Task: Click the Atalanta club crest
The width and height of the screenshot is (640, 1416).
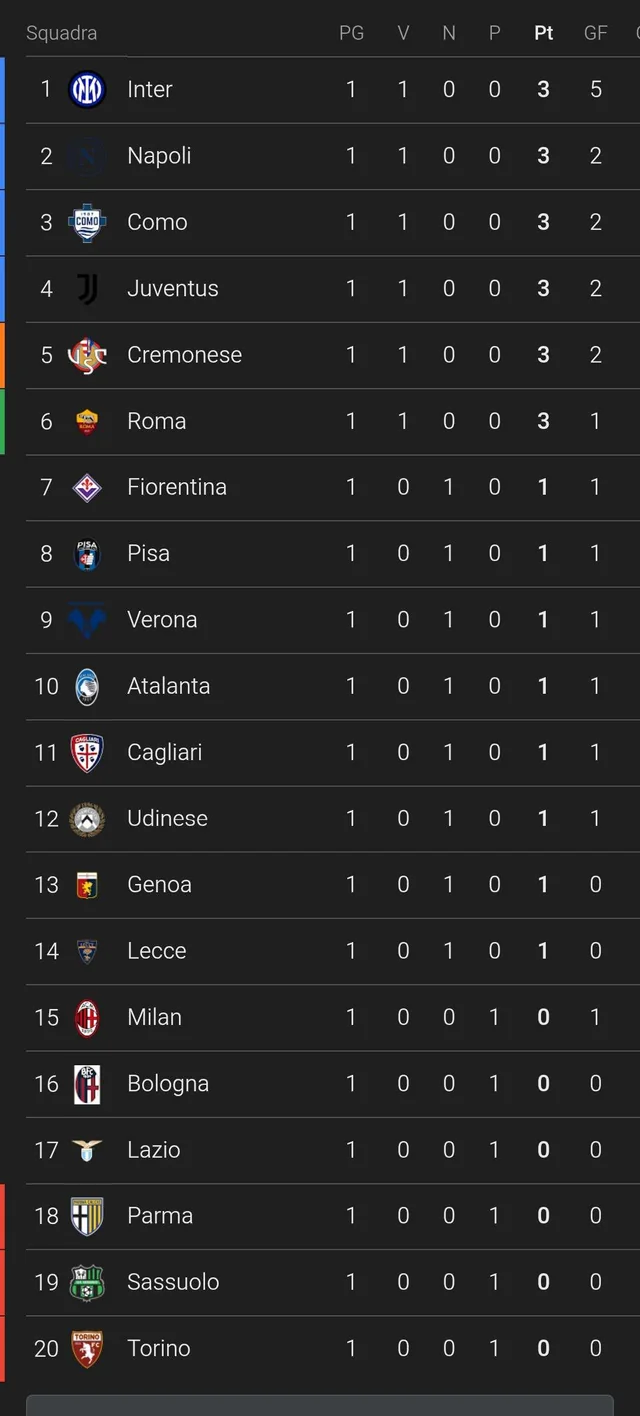Action: [87, 686]
